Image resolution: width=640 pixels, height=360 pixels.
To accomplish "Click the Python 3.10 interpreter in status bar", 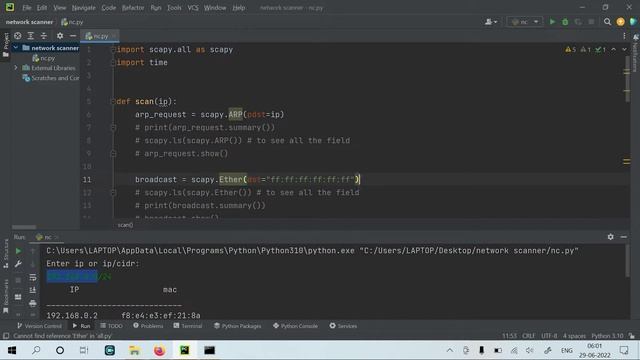I will coord(607,336).
